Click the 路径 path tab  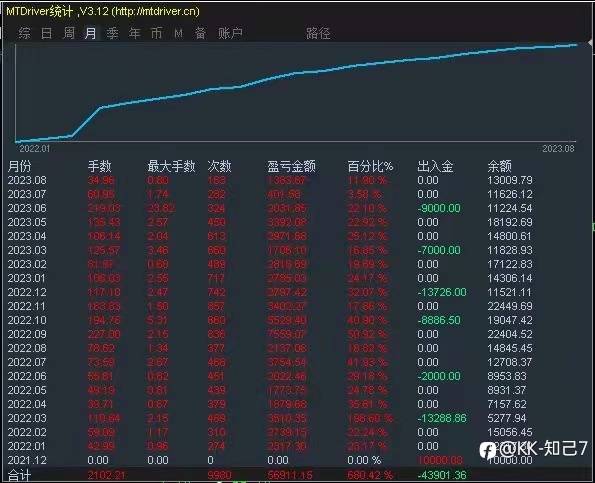[318, 33]
